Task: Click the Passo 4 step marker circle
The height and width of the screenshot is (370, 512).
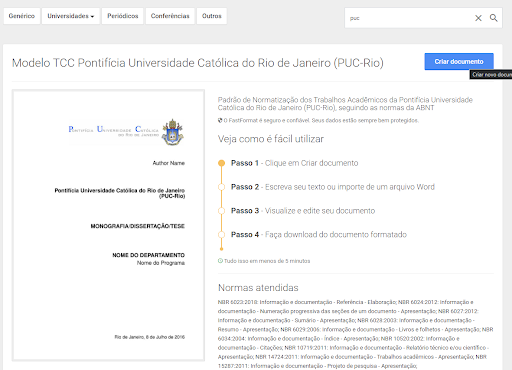Action: (221, 235)
